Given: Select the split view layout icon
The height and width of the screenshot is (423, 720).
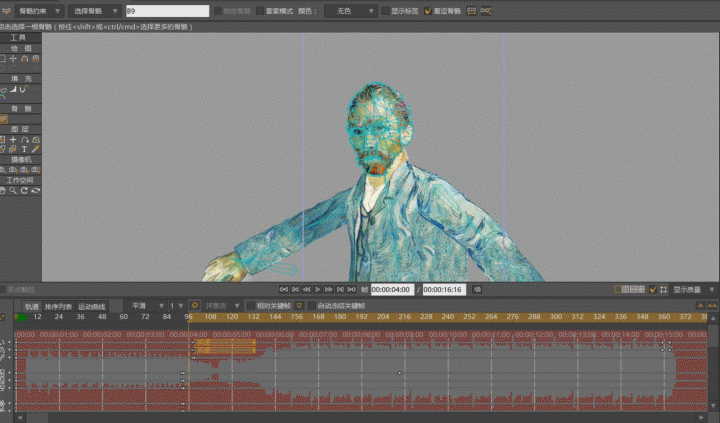Looking at the screenshot, I should [x=625, y=290].
